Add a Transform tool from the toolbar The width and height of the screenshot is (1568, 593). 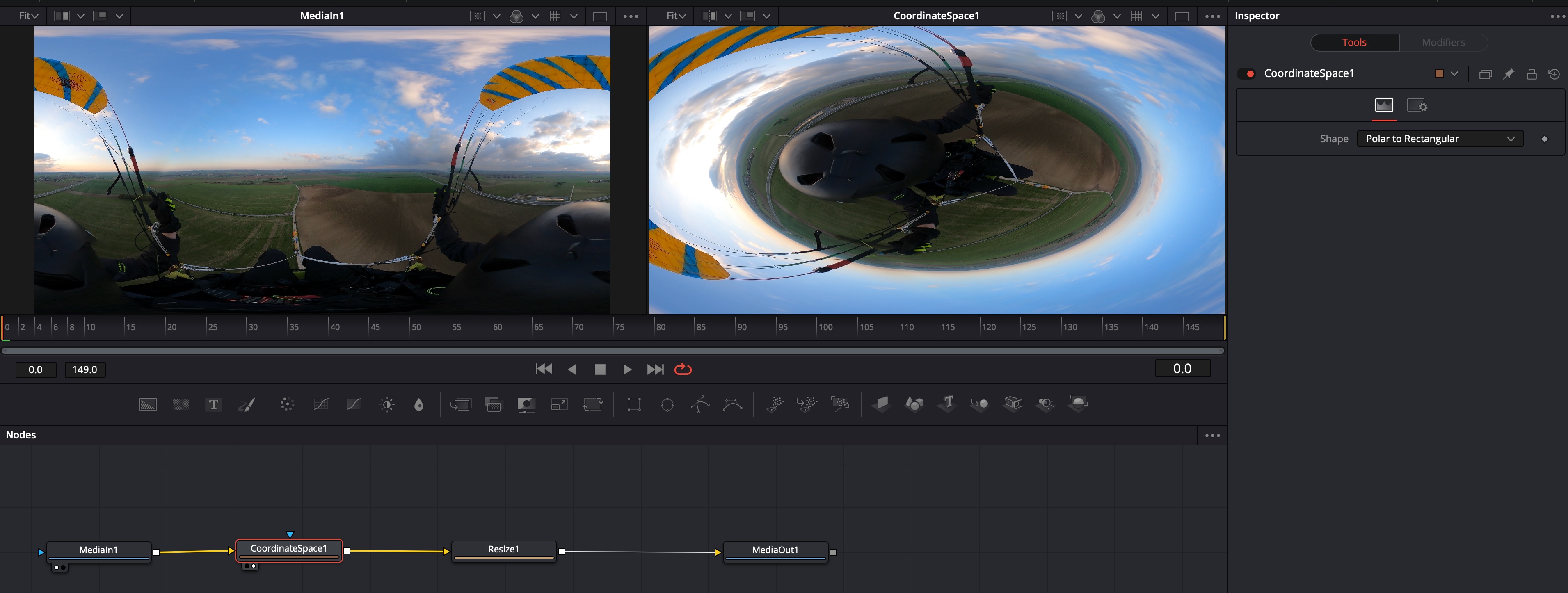592,404
